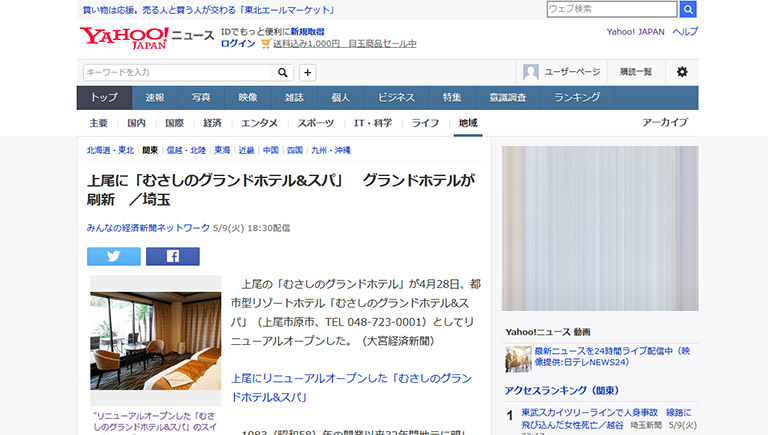Open the photo caption link under the image
Screen dimensions: 768x435
click(155, 421)
